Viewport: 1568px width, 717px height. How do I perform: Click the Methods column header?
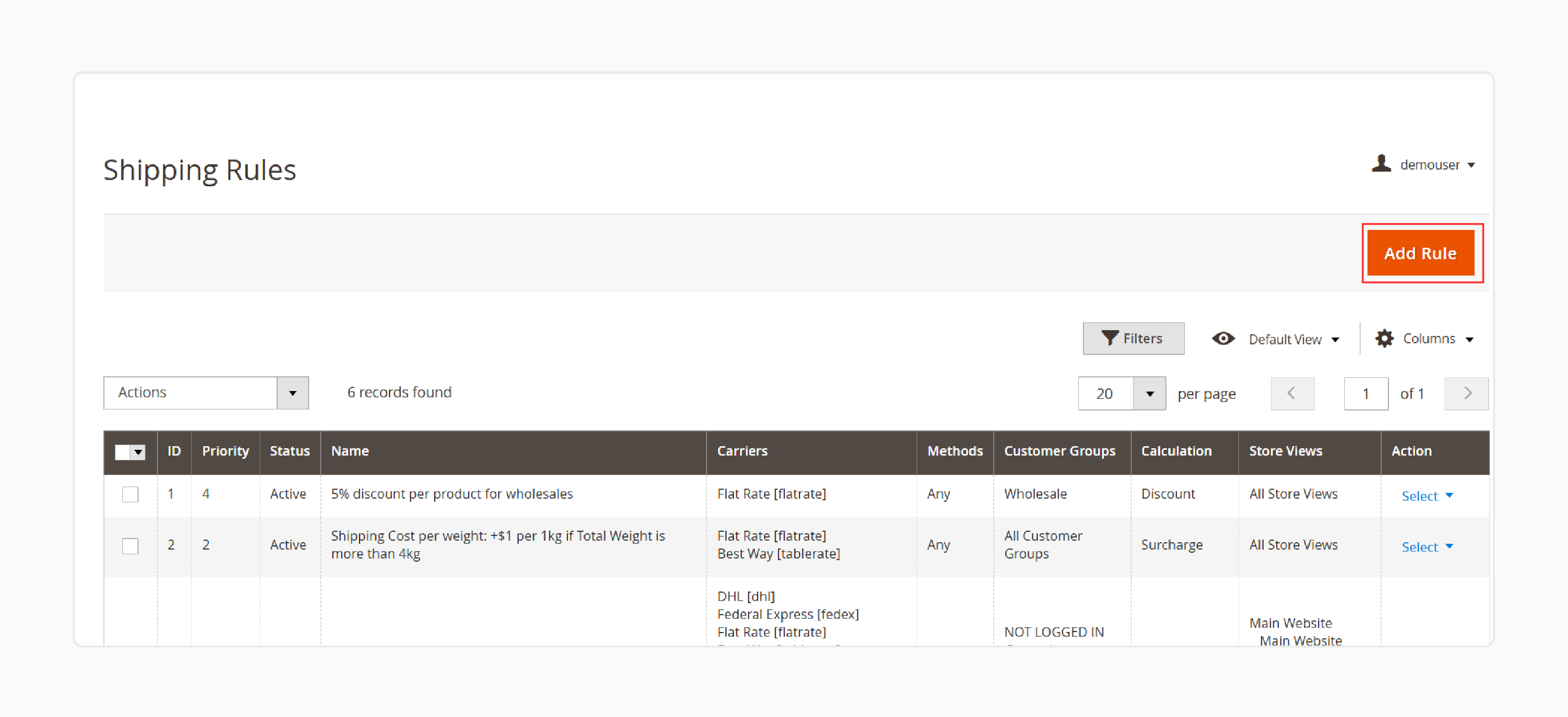955,451
